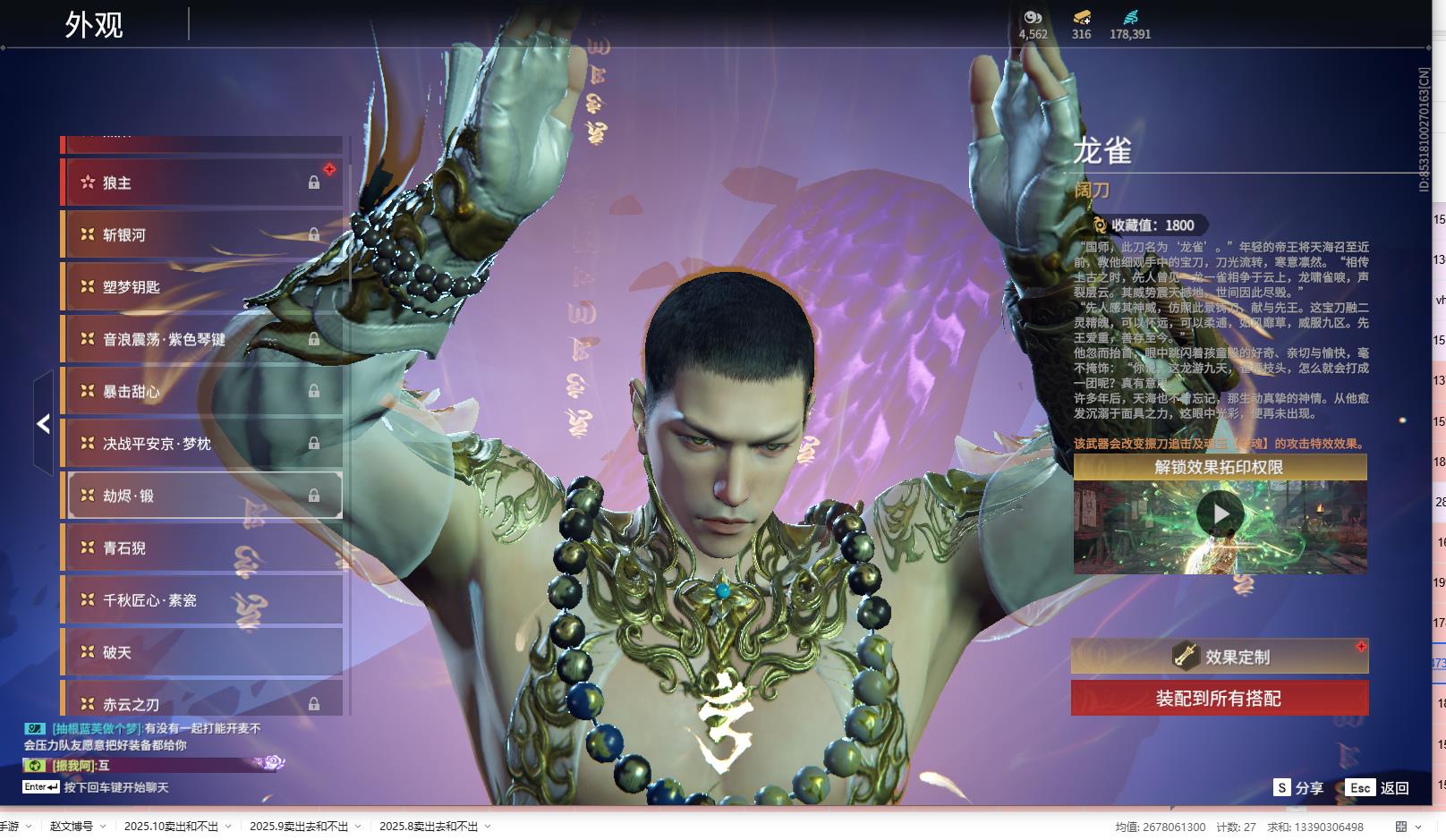The image size is (1446, 840).
Task: Select the 决战平安京·梦枕 skin
Action: 202,443
